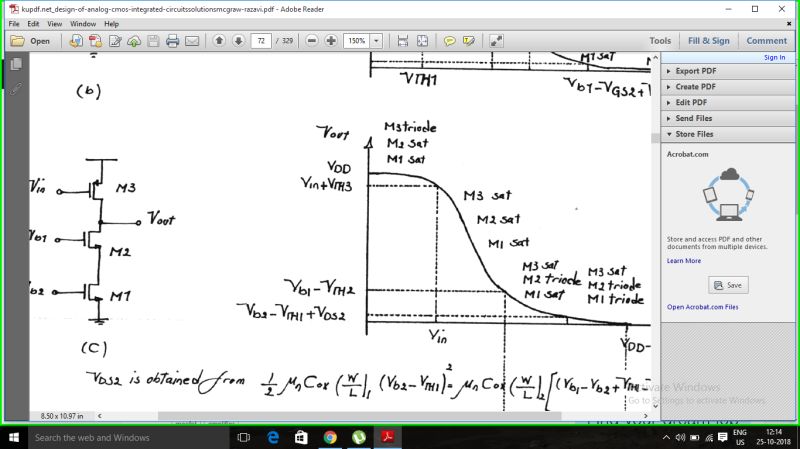Viewport: 800px width, 449px height.
Task: Open uTorrent from taskbar
Action: tap(359, 437)
